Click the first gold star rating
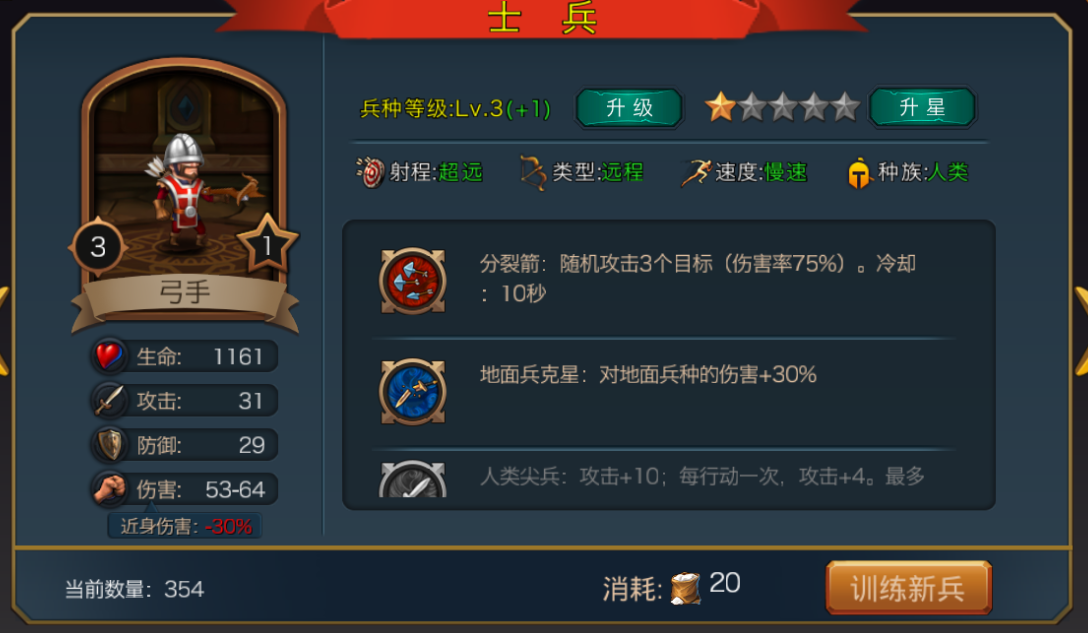This screenshot has height=633, width=1088. point(720,107)
